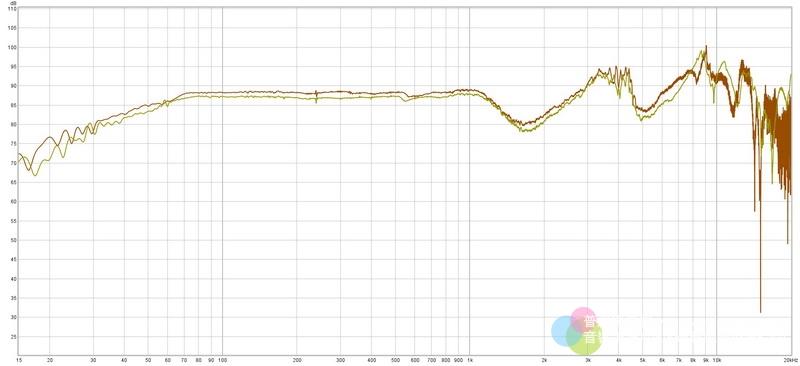Select the 50 dB tick label on vertical axis
800x366 pixels.
(13, 240)
